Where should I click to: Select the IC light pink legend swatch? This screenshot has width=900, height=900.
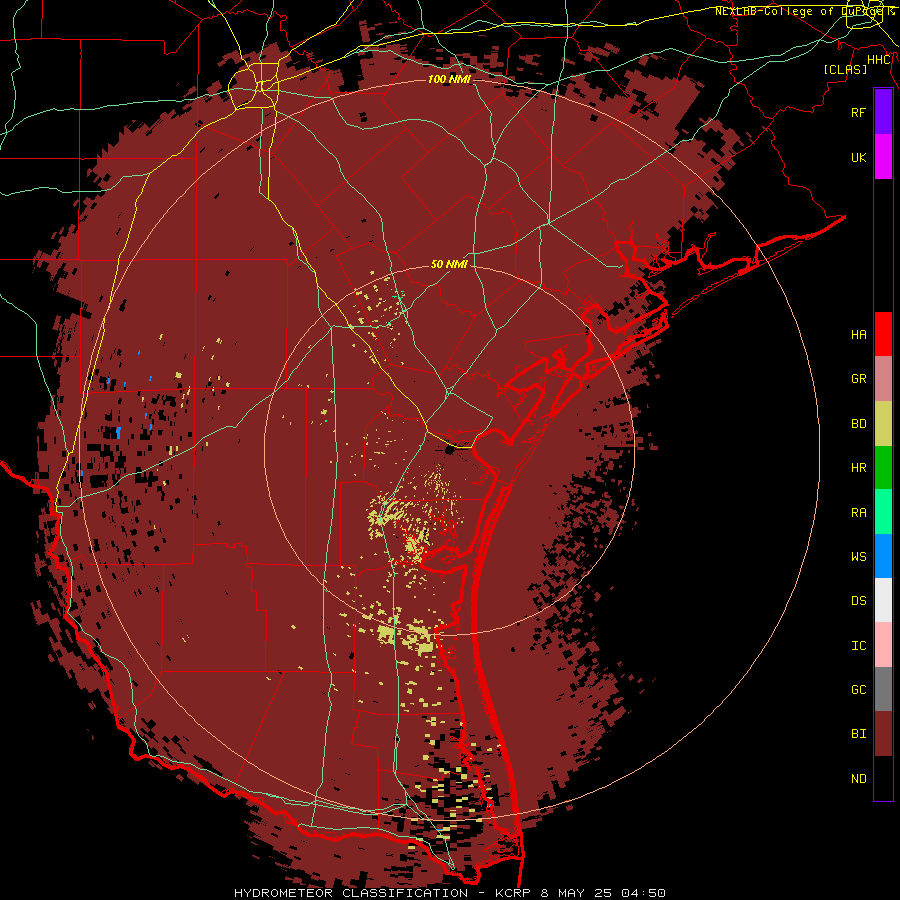(883, 645)
